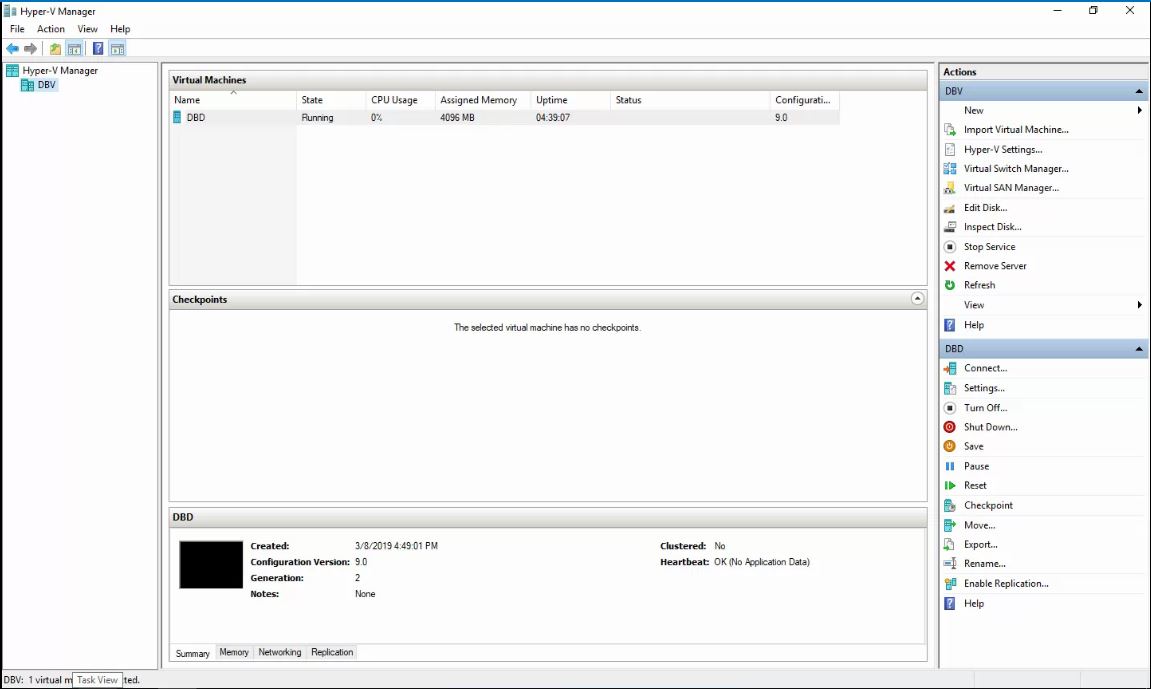Sort by the Status column header
1151x689 pixels.
(x=689, y=100)
